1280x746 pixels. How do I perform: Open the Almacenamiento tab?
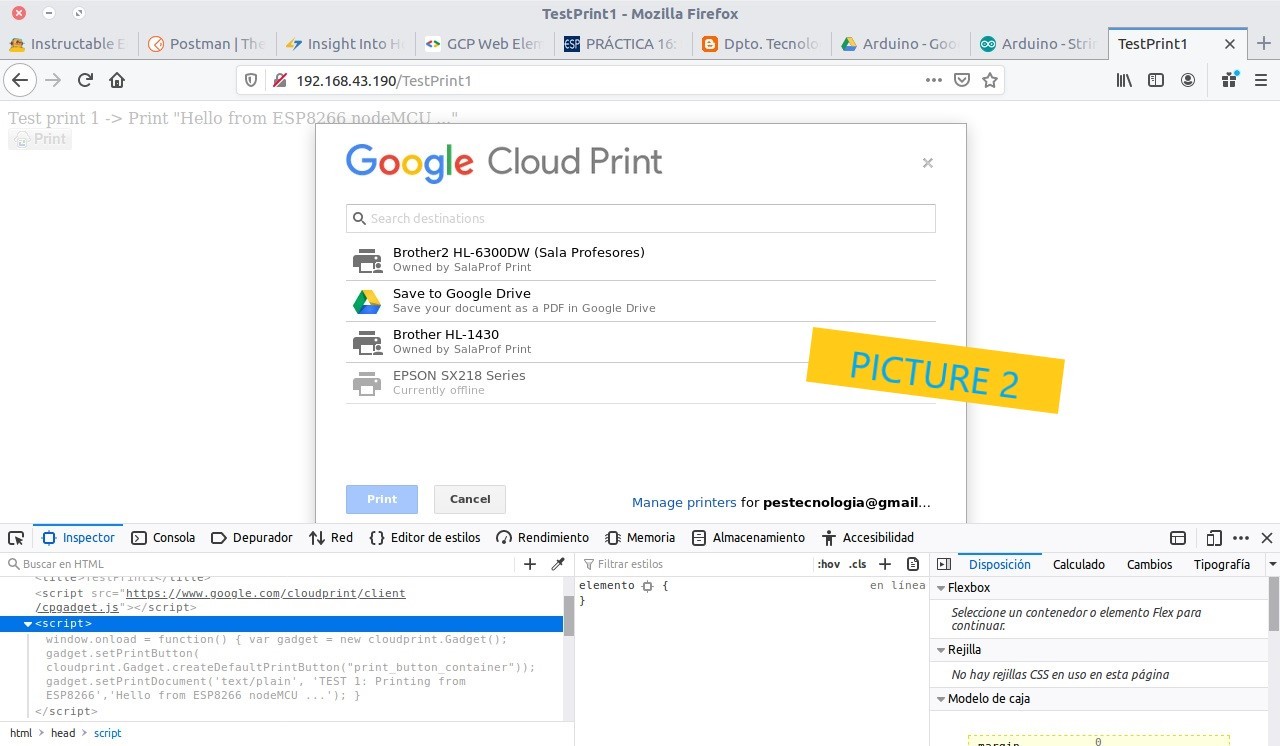(749, 538)
